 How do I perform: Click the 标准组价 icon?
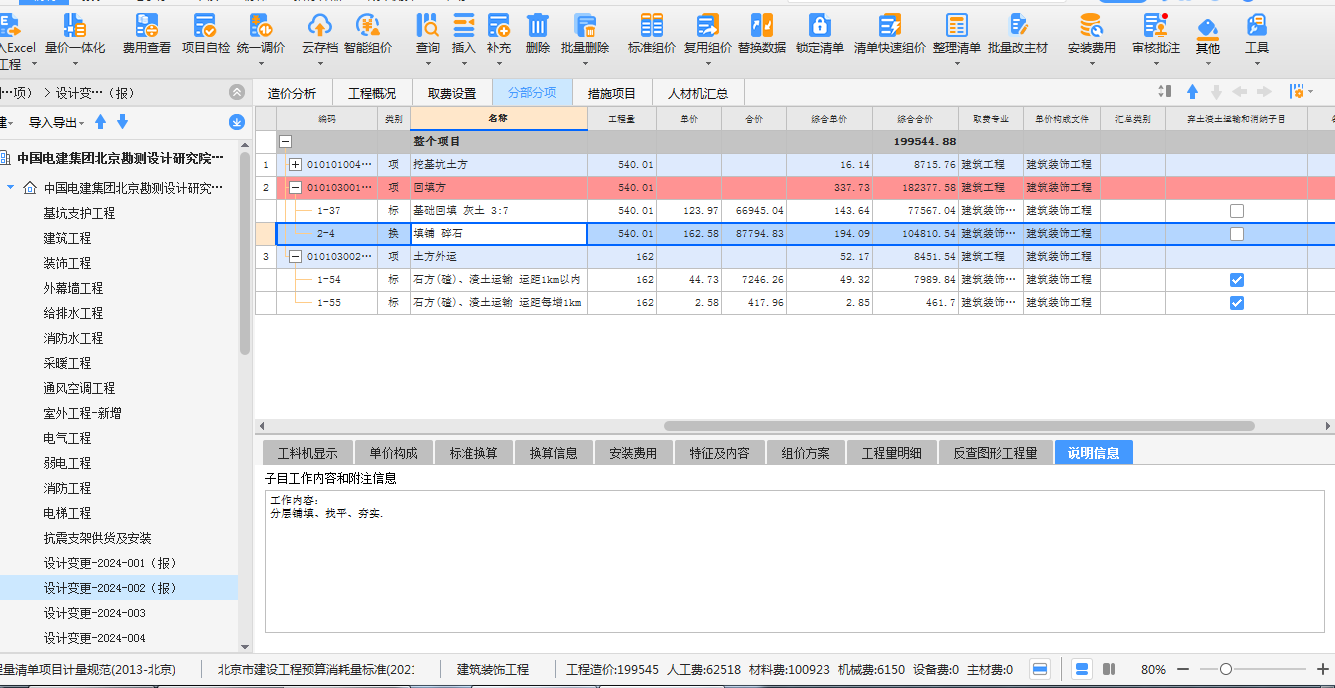[652, 27]
